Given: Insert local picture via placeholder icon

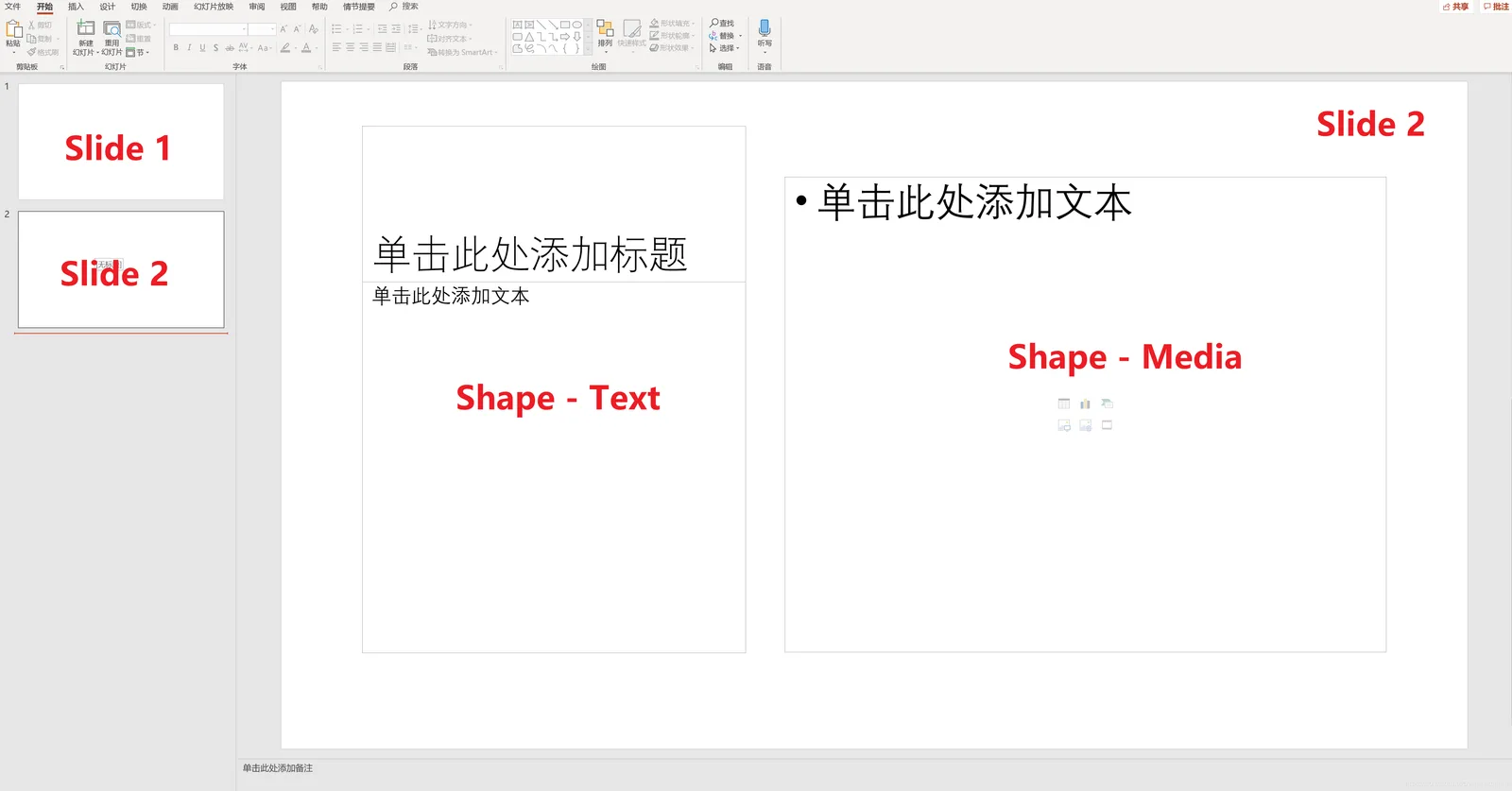Looking at the screenshot, I should click(x=1064, y=425).
